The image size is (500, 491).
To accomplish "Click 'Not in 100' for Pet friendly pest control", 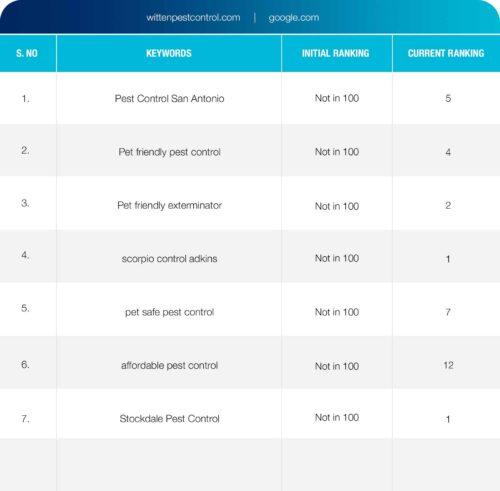I will point(337,152).
